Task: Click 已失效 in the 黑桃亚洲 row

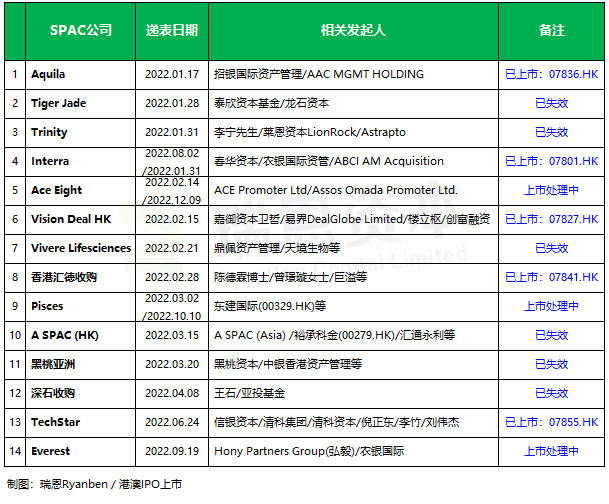Action: coord(552,364)
